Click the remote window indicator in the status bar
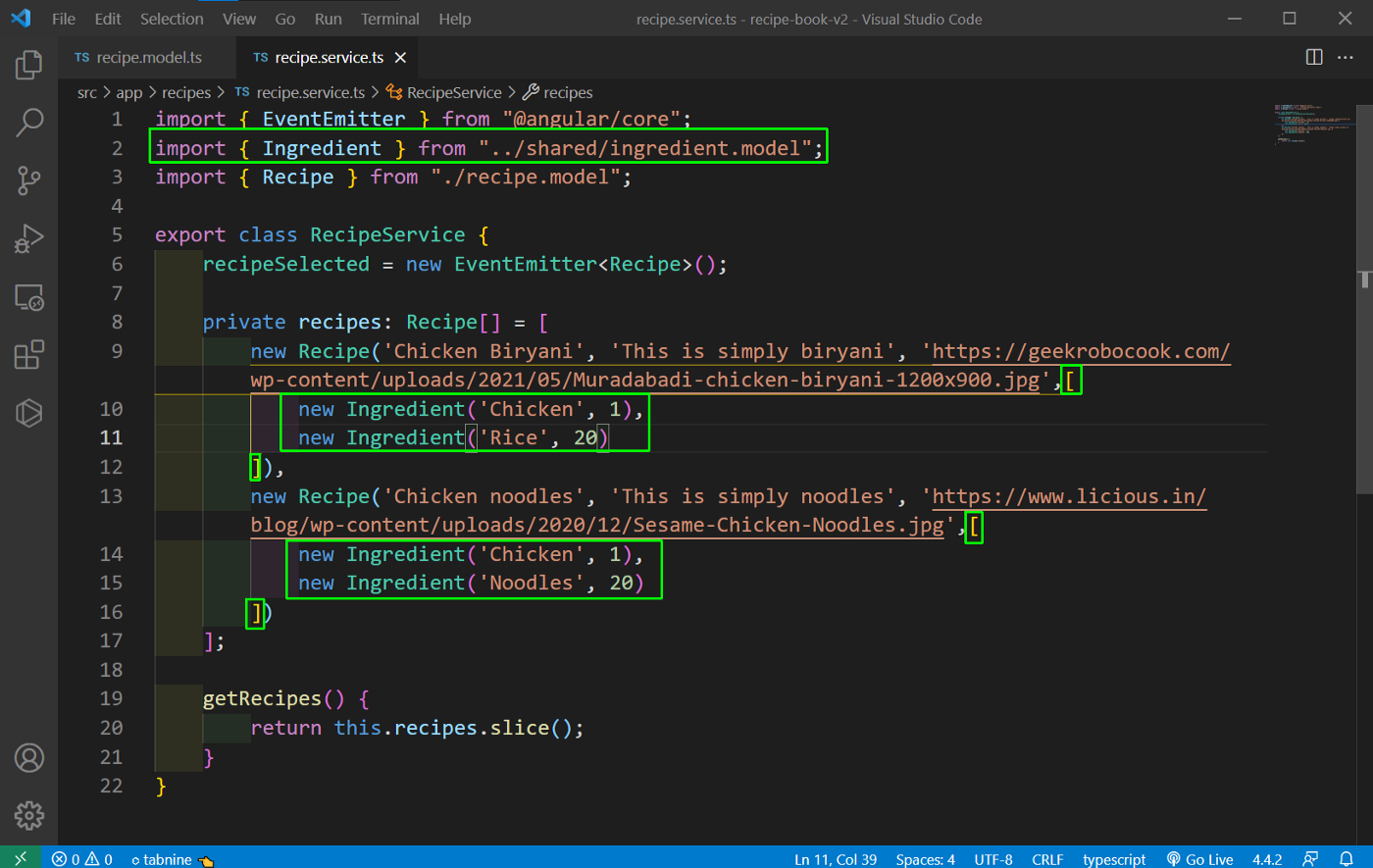 tap(21, 859)
